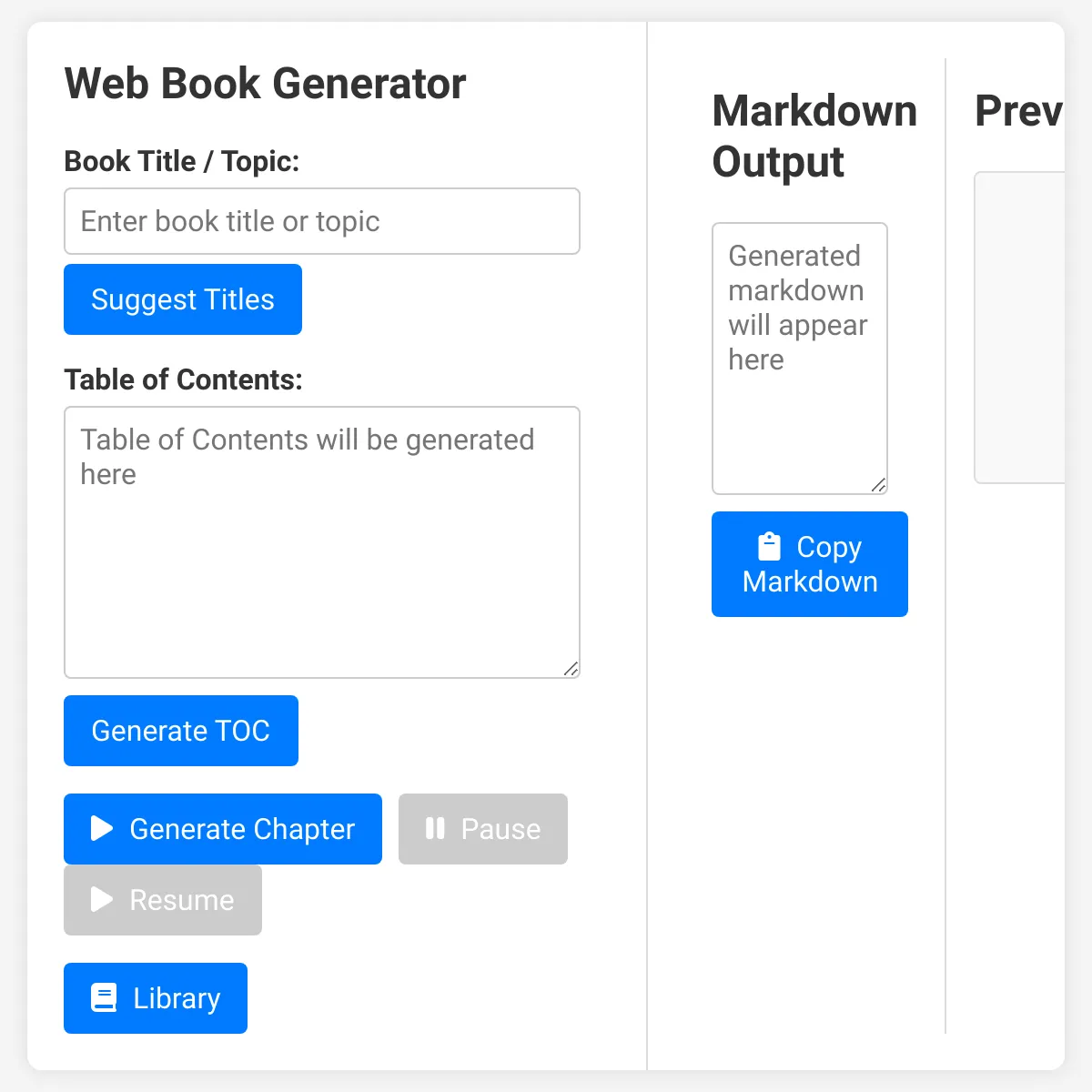Viewport: 1092px width, 1092px height.
Task: Open the book Library
Action: point(155,997)
